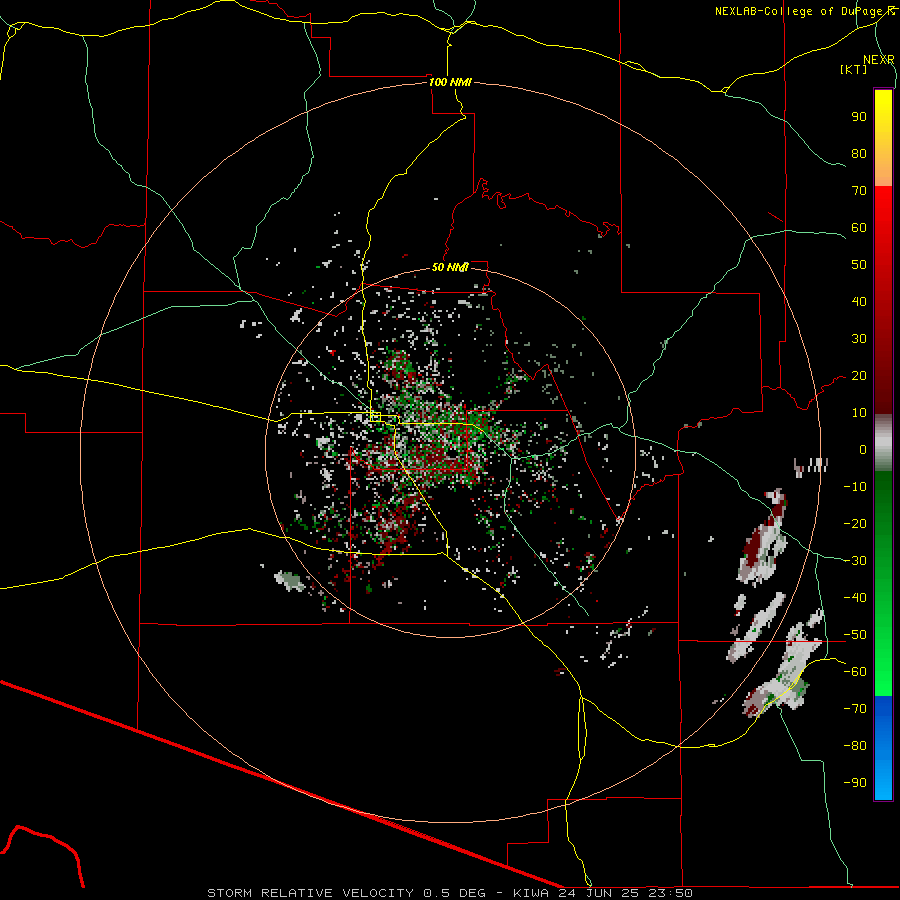Select the 50 NMI range ring label
The height and width of the screenshot is (900, 900).
tap(450, 267)
